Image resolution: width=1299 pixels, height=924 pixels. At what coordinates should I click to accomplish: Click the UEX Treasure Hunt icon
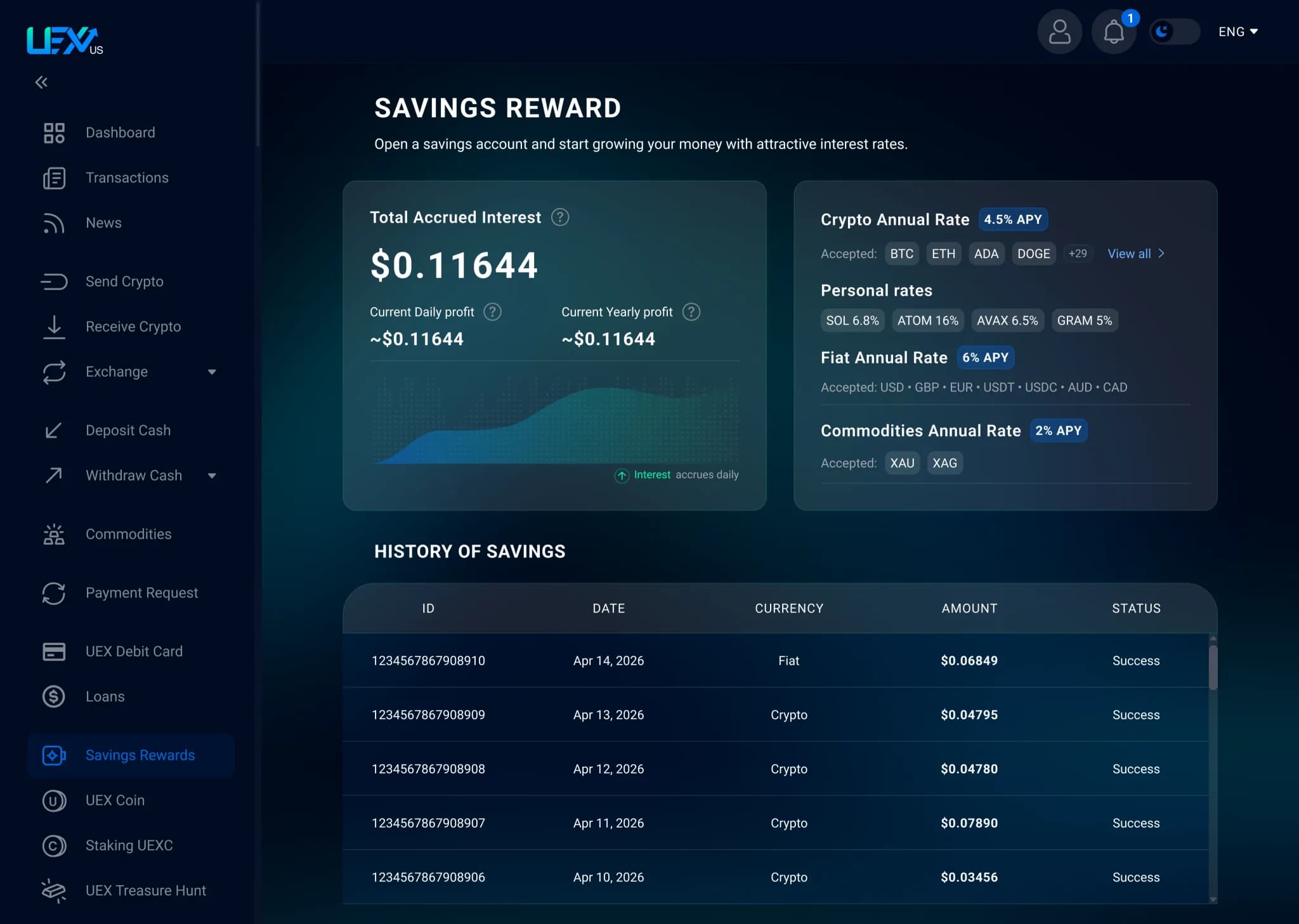click(x=54, y=891)
